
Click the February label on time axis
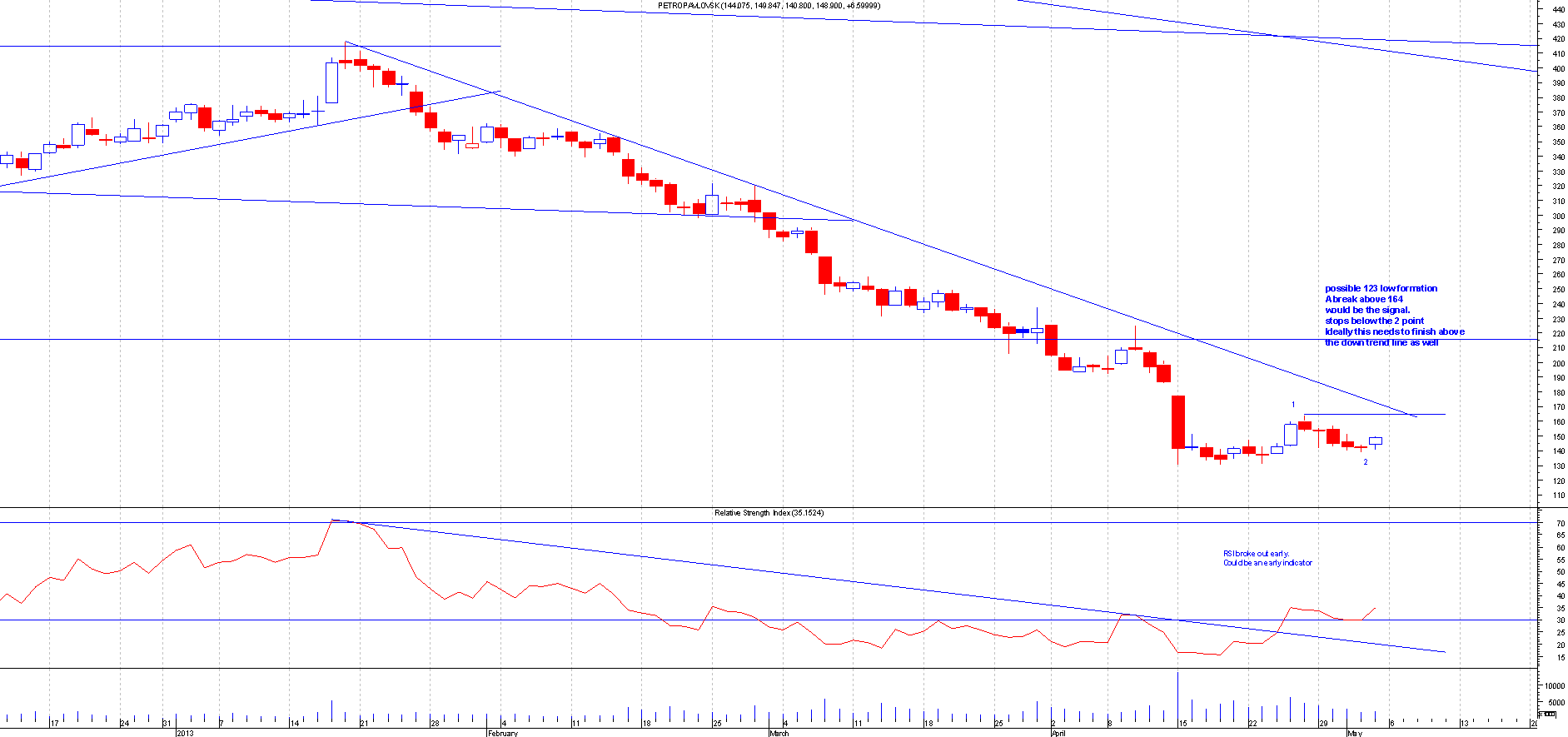503,733
